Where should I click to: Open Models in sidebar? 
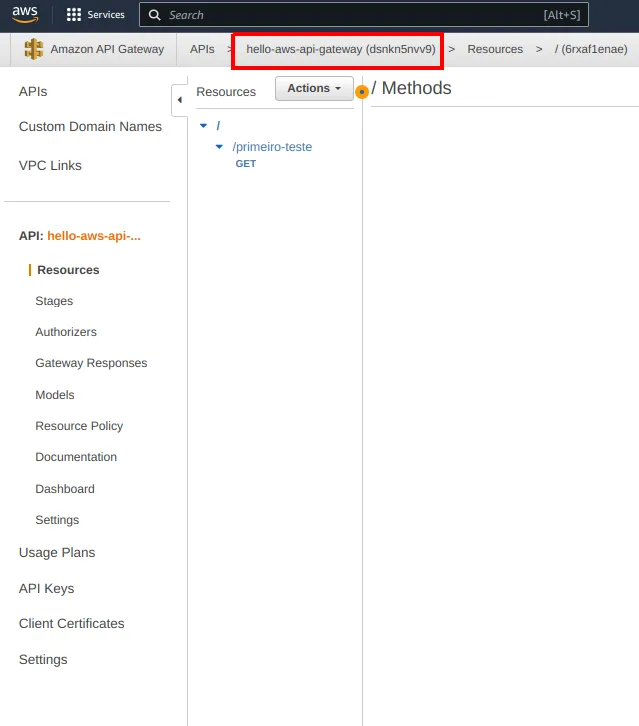[55, 395]
